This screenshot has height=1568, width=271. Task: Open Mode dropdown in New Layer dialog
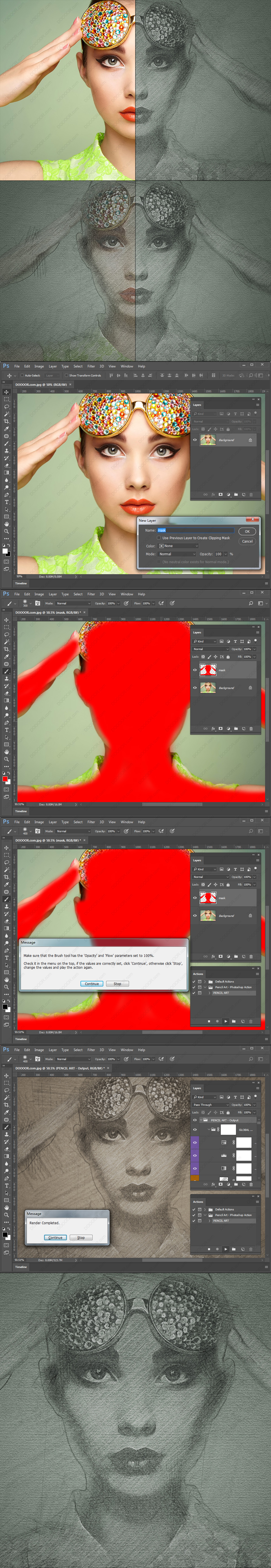177,554
